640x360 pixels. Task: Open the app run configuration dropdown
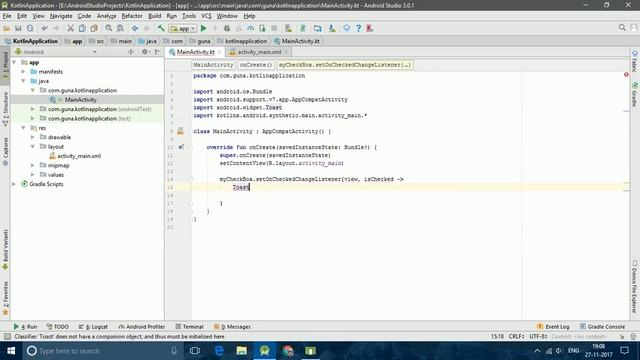[x=183, y=29]
